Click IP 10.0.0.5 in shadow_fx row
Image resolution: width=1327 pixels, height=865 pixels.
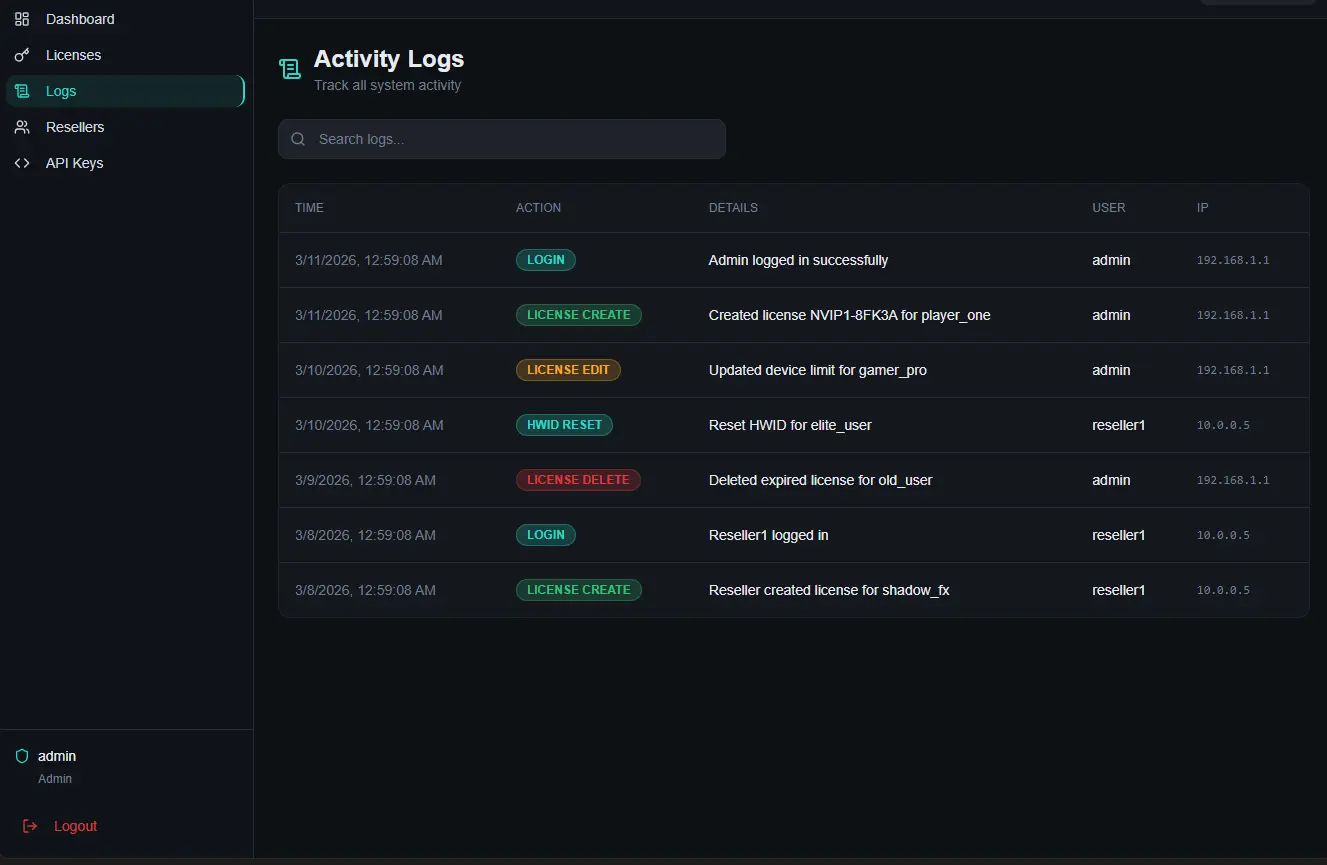(1223, 590)
